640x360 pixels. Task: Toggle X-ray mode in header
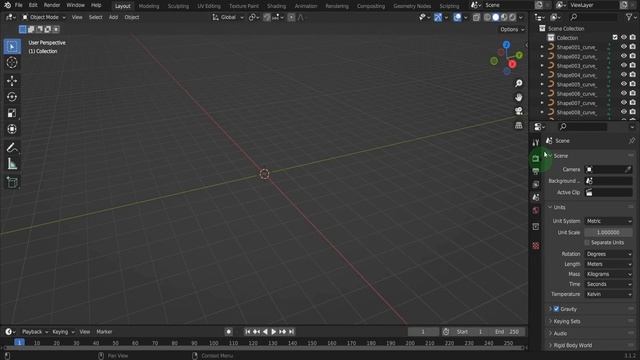476,17
